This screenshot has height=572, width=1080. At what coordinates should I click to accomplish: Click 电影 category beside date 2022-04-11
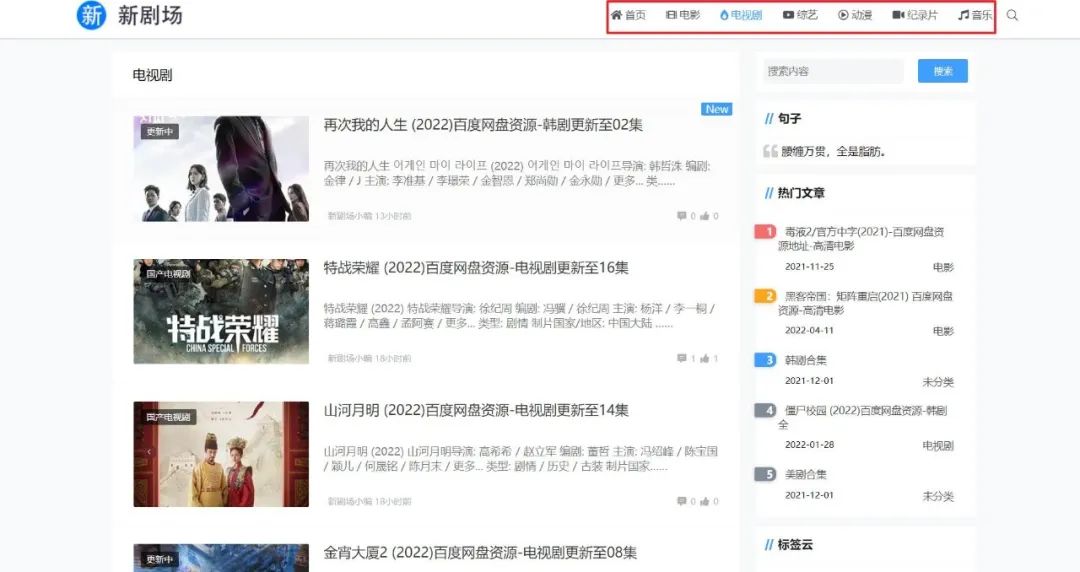pos(943,331)
